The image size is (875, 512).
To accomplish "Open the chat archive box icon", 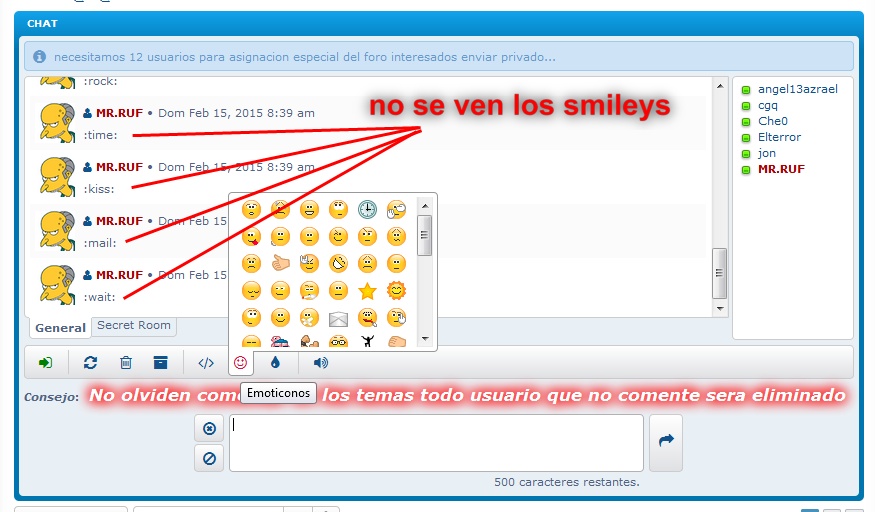I will pyautogui.click(x=160, y=363).
